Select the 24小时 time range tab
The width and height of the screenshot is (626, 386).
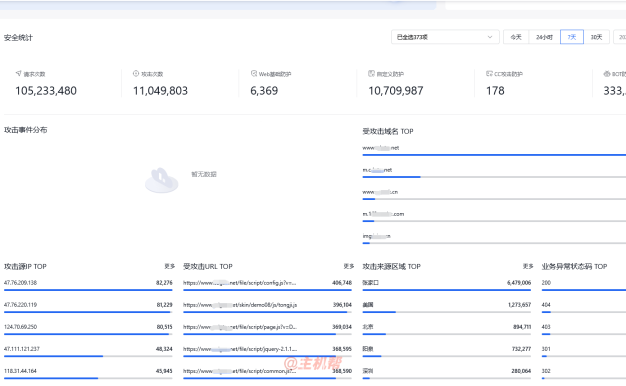[x=544, y=37]
